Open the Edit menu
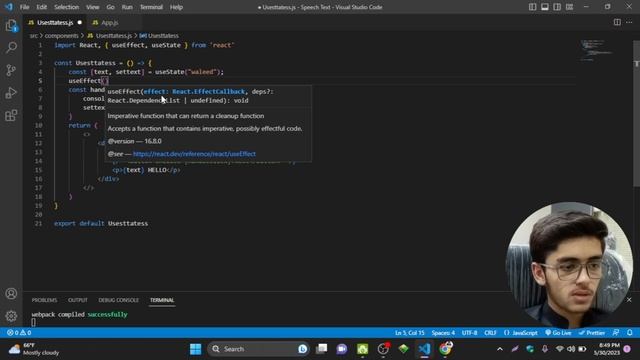This screenshot has width=640, height=360. [x=42, y=7]
